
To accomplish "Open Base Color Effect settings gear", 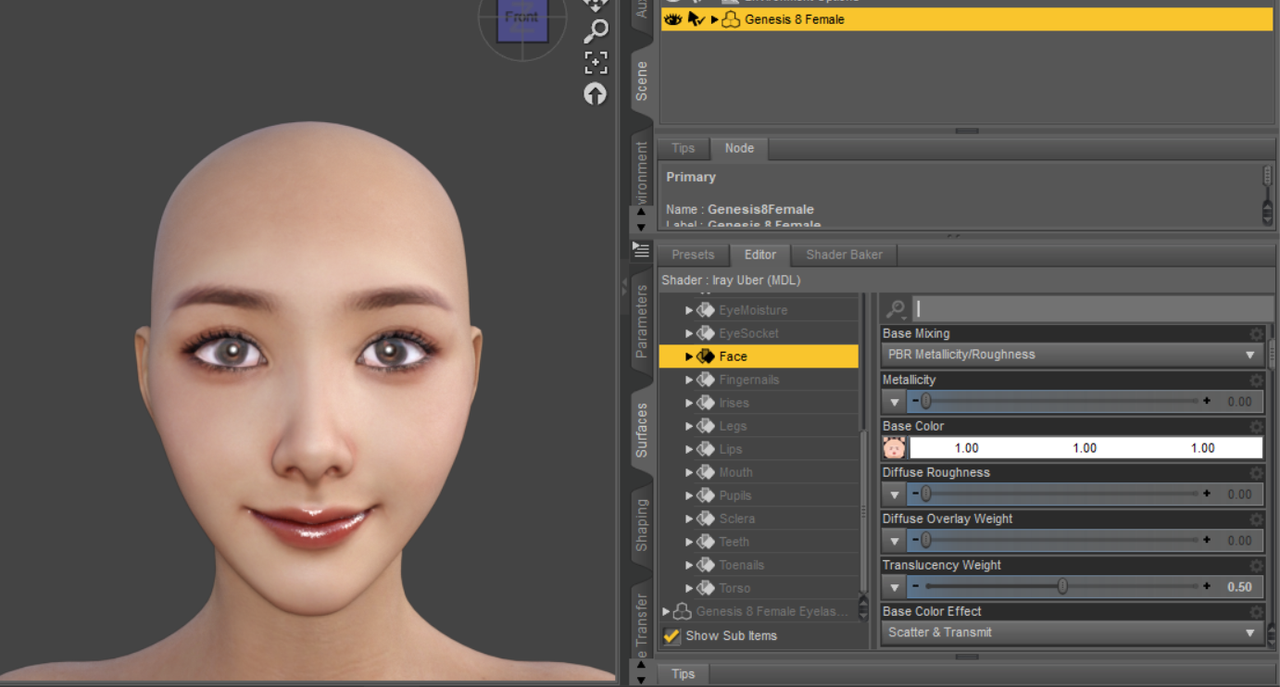I will 1256,612.
